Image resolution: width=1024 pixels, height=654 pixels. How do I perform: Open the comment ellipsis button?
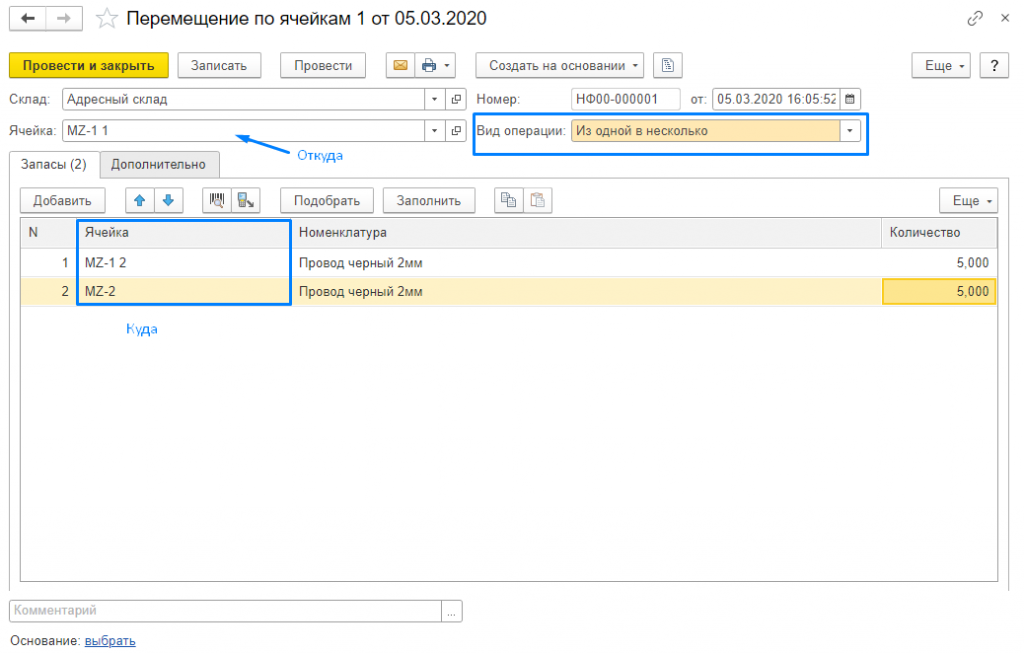[x=452, y=611]
